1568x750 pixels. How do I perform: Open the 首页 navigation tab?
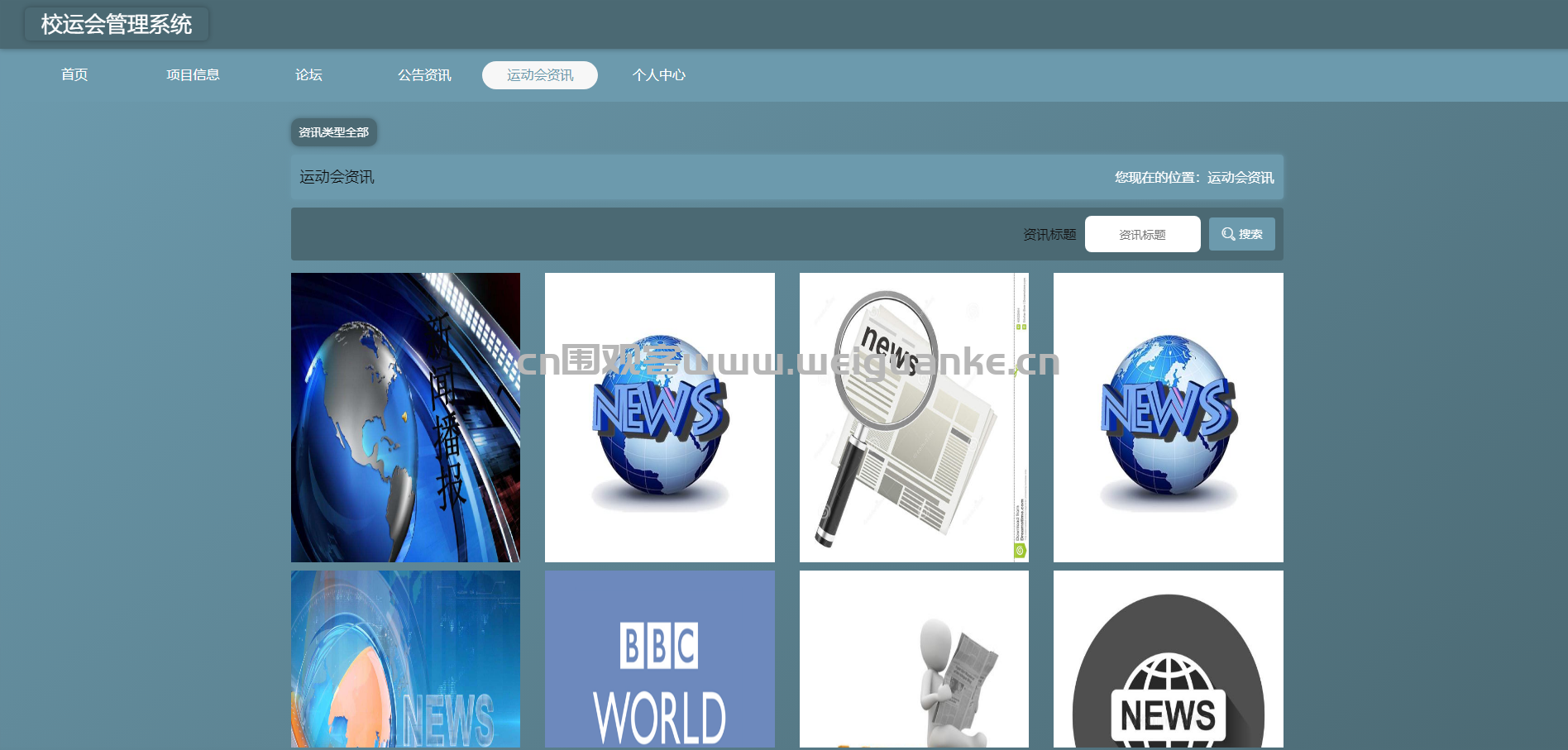[x=74, y=75]
